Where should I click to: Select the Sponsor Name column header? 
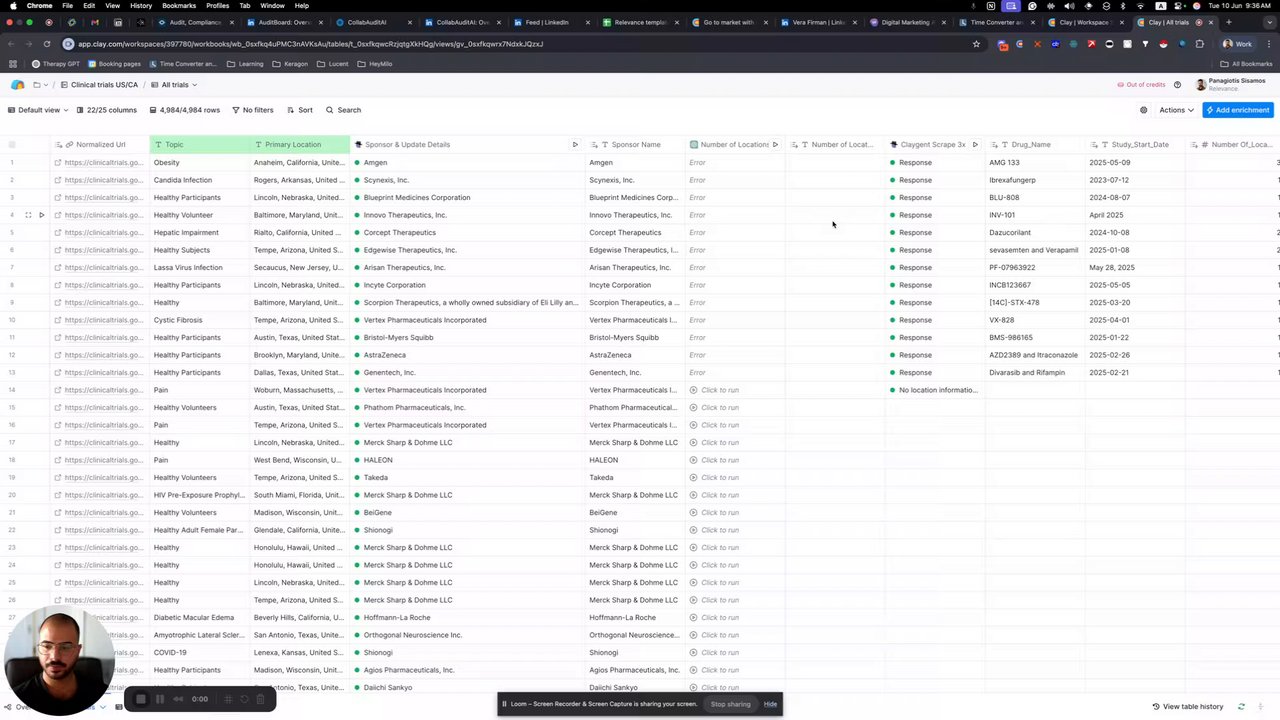click(x=635, y=145)
